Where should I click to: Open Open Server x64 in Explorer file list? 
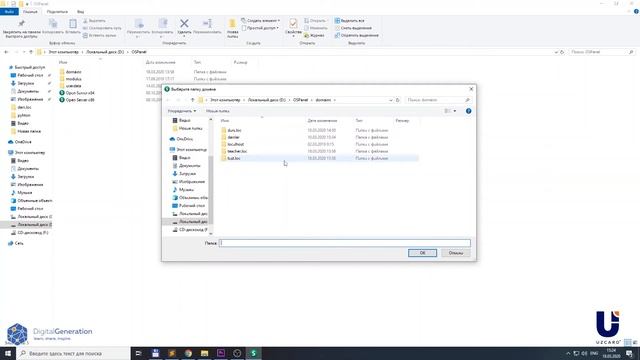click(77, 93)
